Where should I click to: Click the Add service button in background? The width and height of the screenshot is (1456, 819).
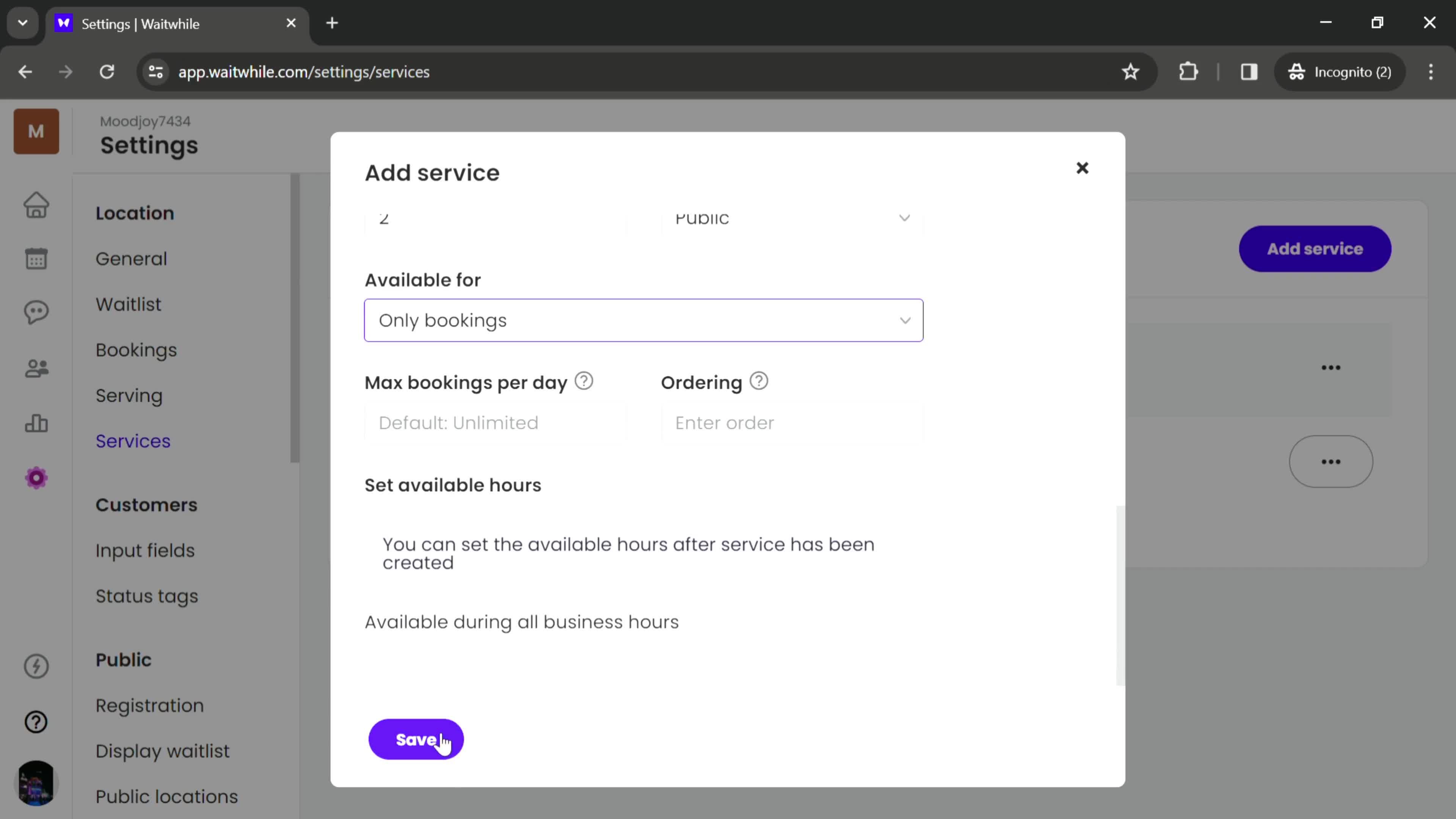click(x=1315, y=249)
